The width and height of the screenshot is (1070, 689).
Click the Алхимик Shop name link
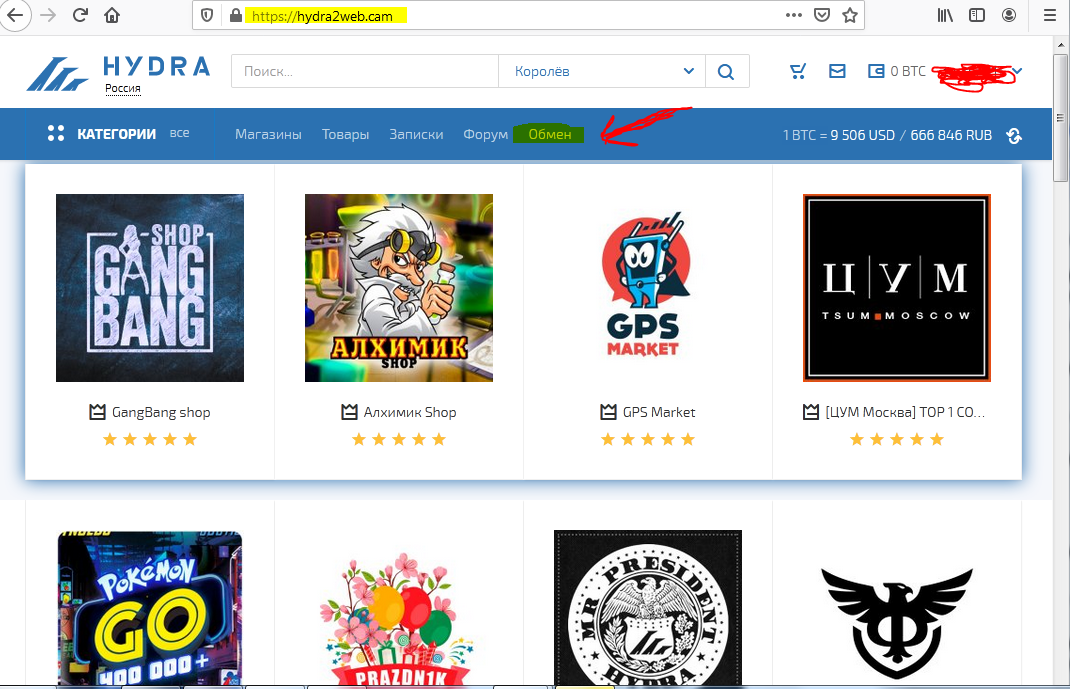tap(410, 412)
